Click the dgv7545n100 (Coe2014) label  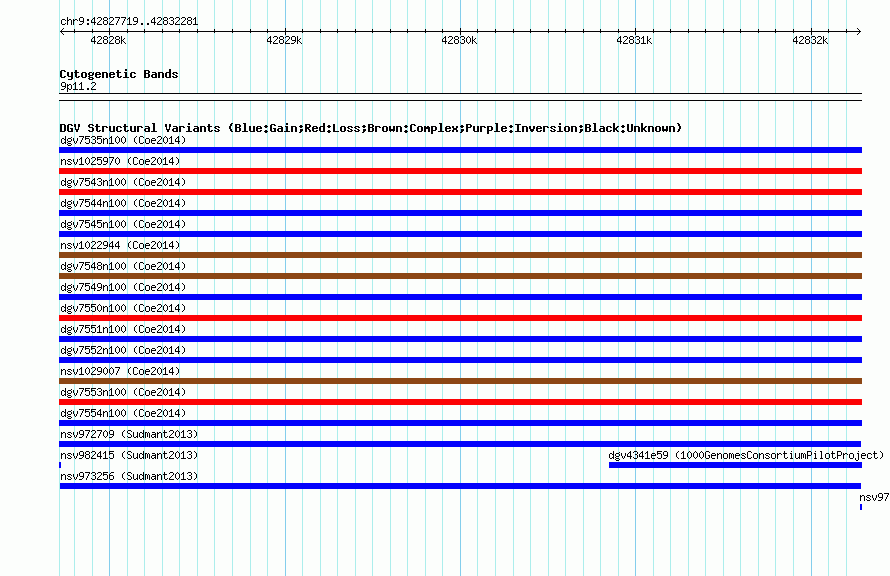(x=123, y=224)
